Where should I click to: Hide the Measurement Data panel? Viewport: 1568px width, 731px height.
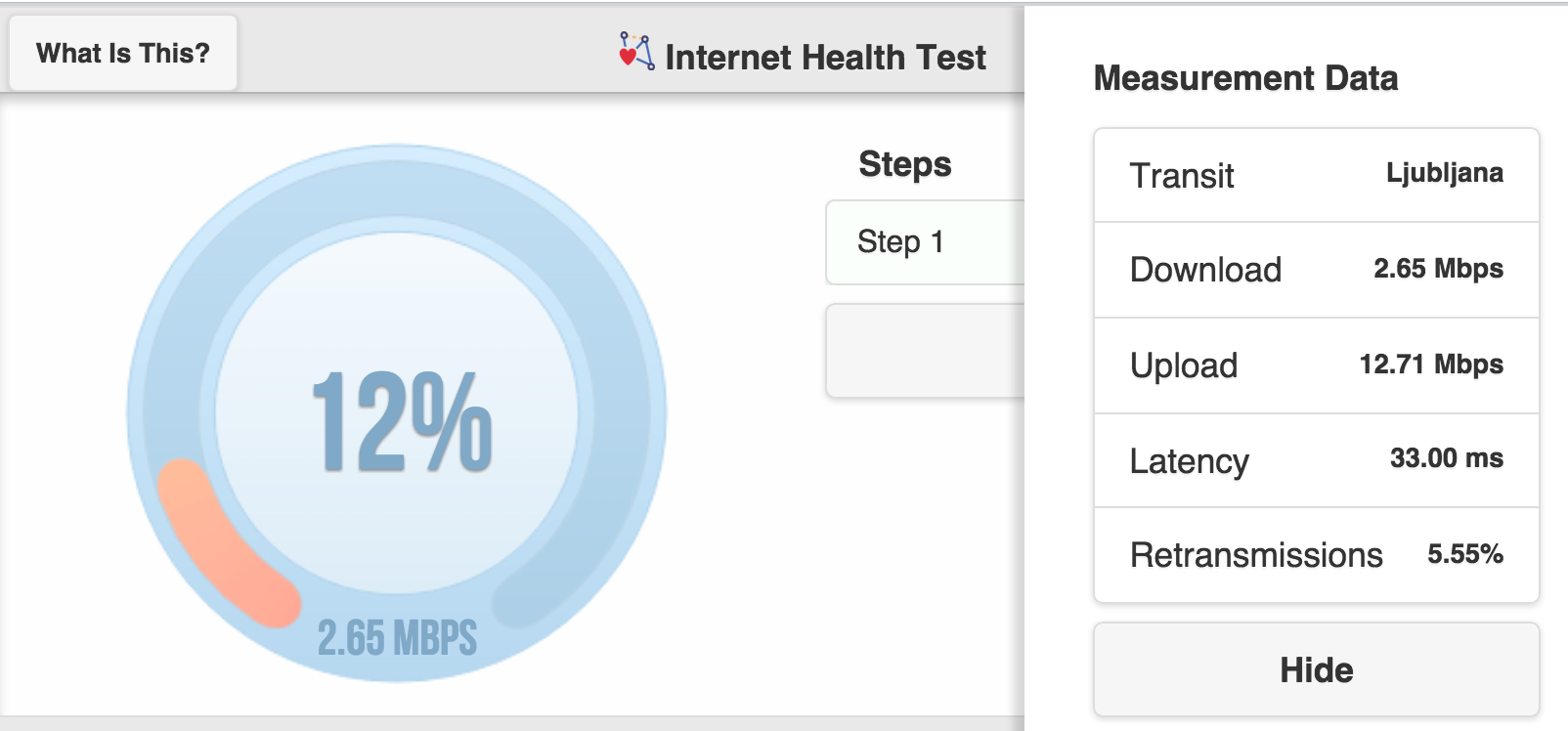(x=1316, y=670)
